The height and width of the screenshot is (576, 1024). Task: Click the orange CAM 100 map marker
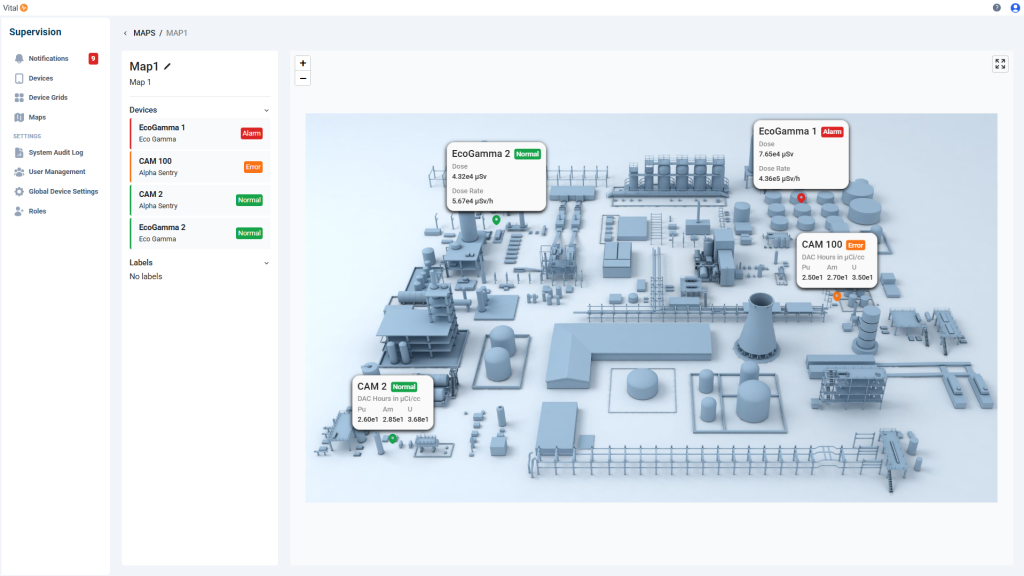pyautogui.click(x=836, y=296)
